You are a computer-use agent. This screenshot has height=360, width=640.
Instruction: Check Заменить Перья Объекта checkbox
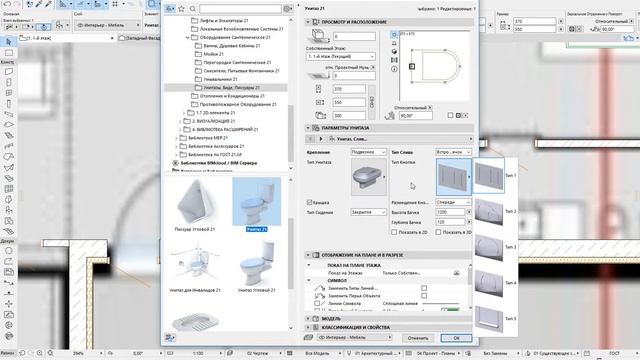[x=424, y=296]
